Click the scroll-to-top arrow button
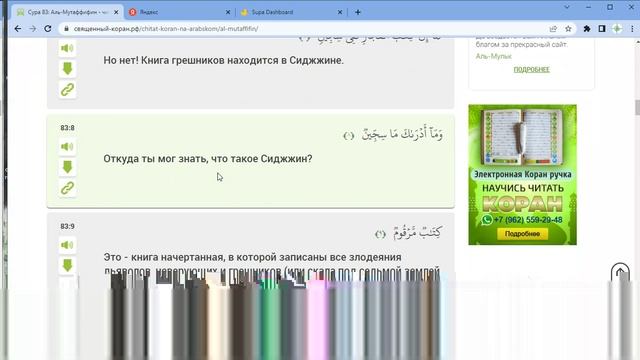Screen dimensions: 640x360 click(620, 272)
